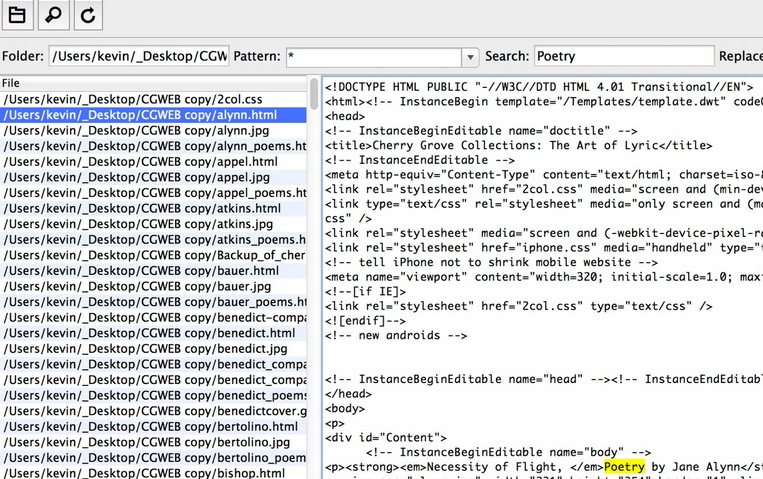Select the bauer.html file row

point(153,271)
